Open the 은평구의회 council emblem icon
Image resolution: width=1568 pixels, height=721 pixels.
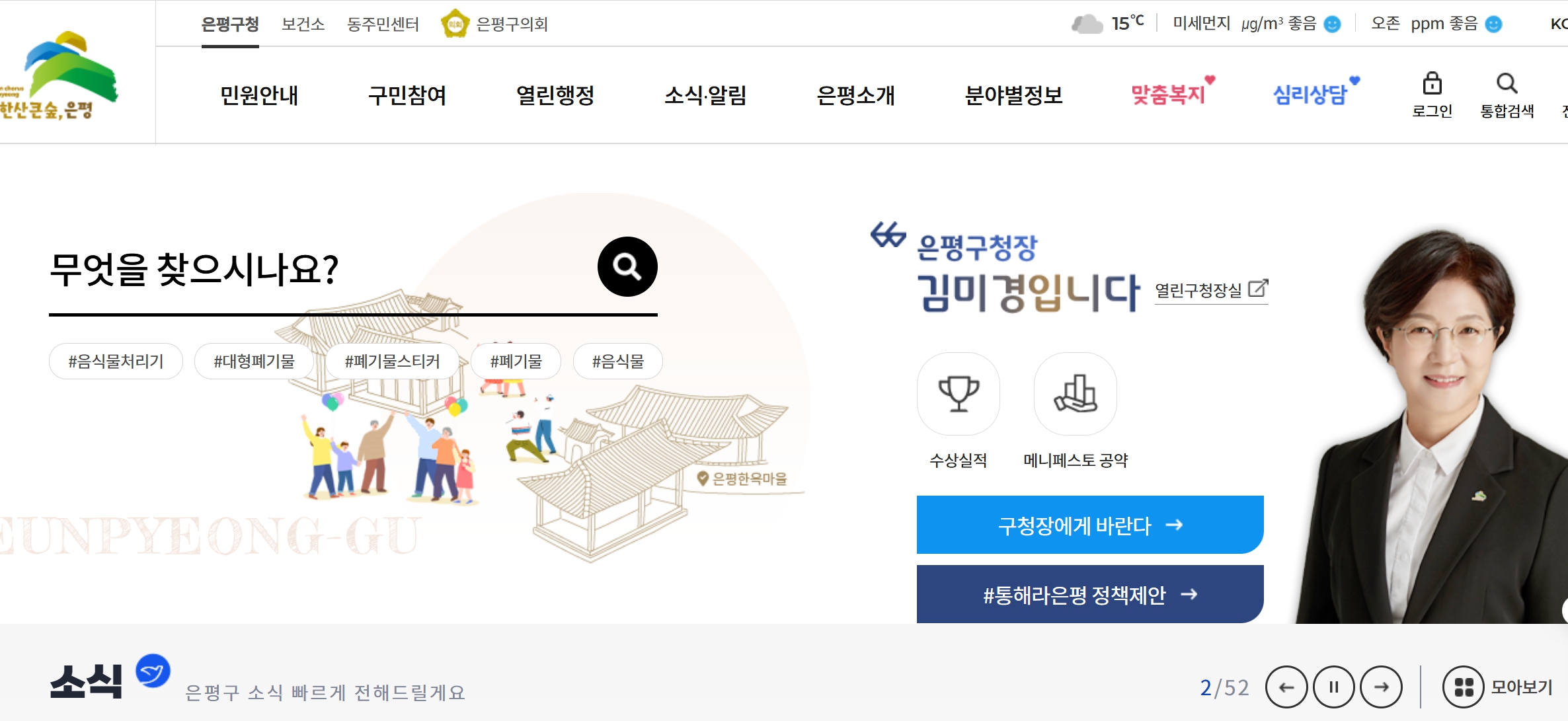tap(454, 23)
